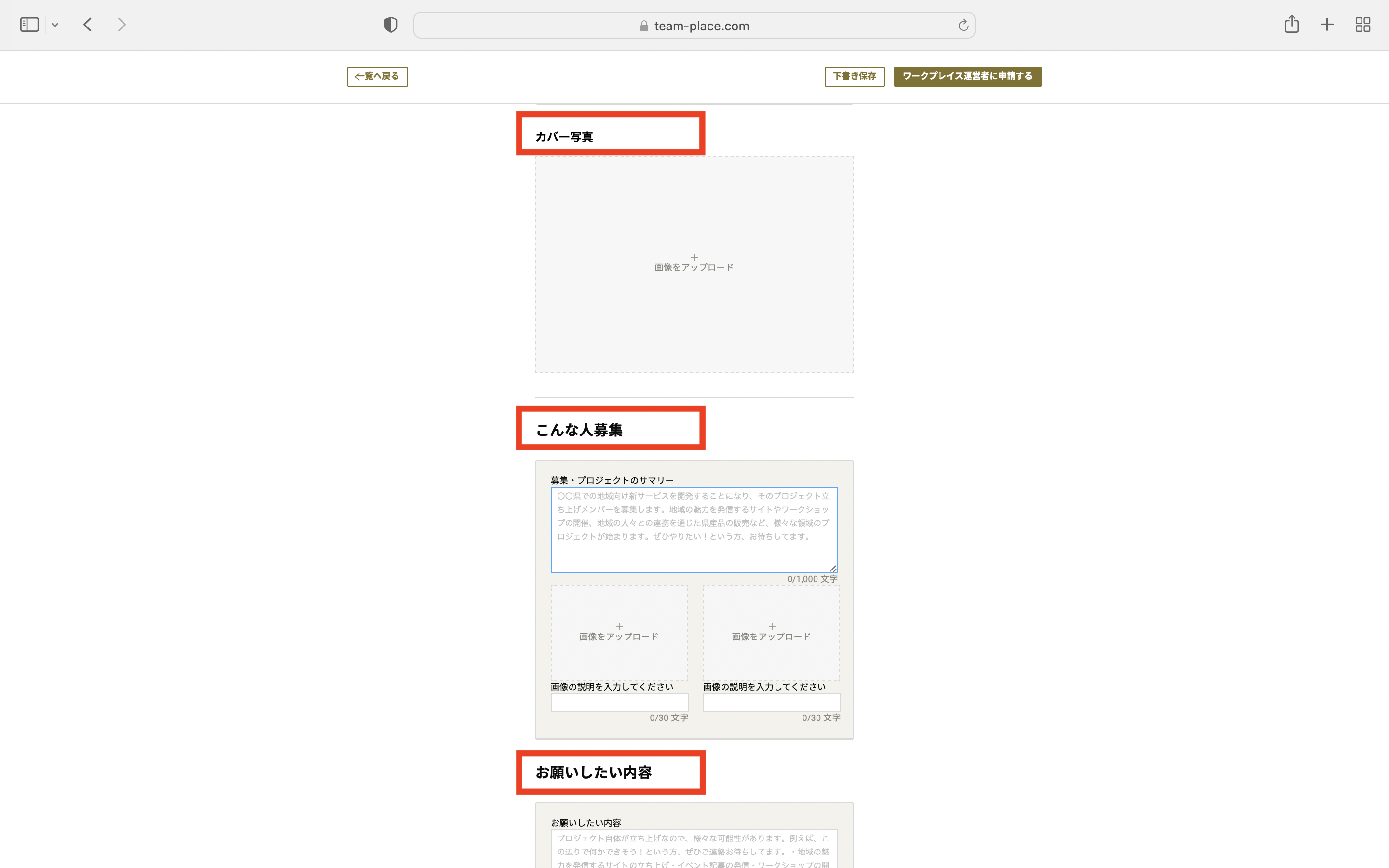Click the team-place.com address bar
The image size is (1389, 868).
click(x=694, y=26)
